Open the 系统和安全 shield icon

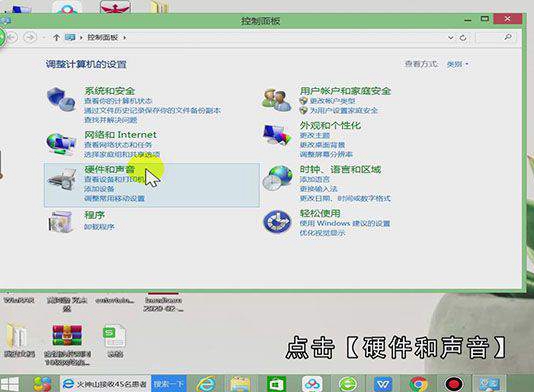click(x=61, y=99)
